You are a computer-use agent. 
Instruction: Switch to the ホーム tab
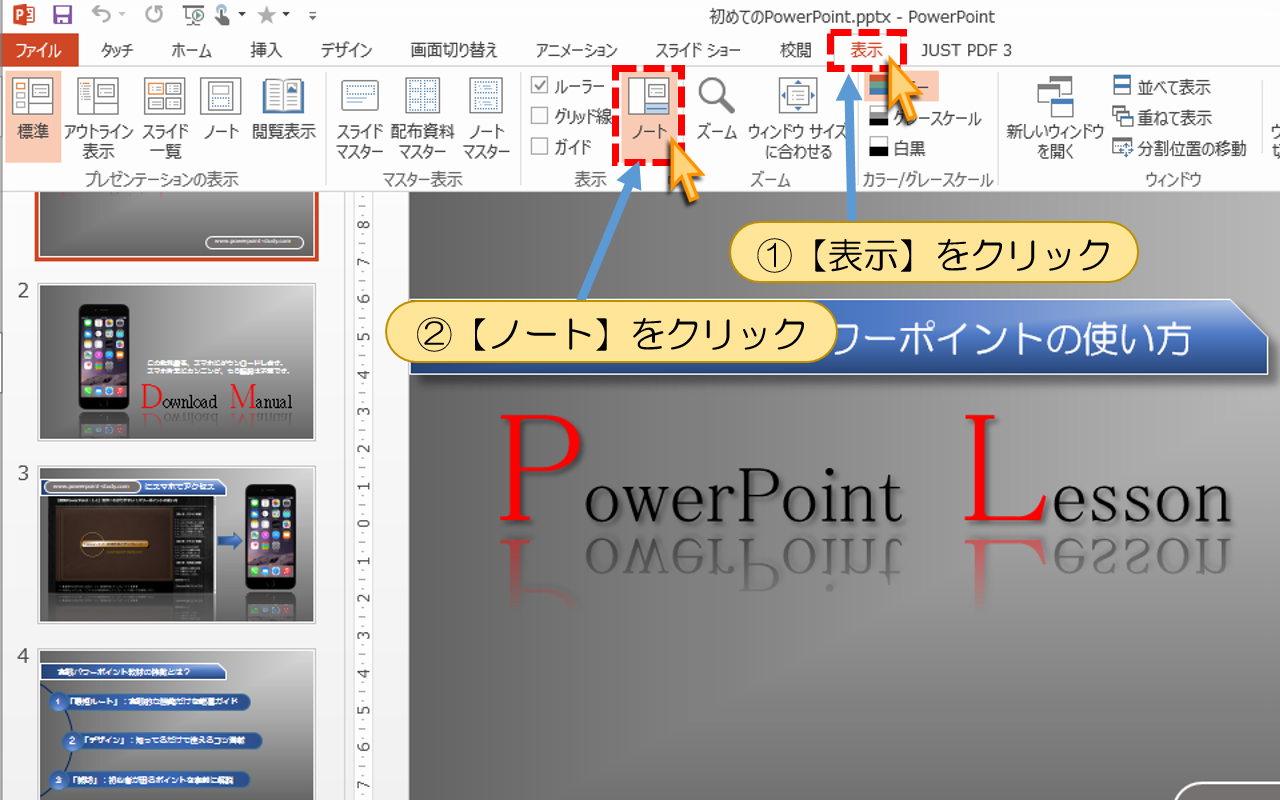[191, 51]
